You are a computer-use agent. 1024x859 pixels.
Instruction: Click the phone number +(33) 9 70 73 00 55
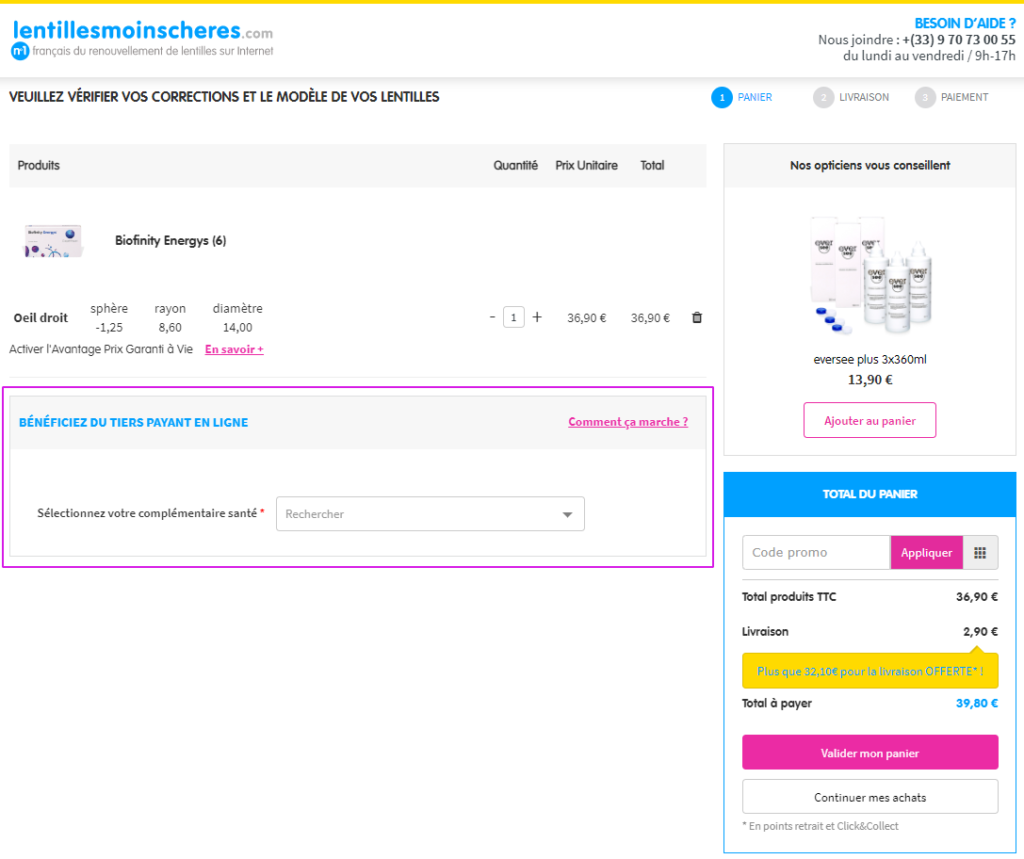pos(959,39)
